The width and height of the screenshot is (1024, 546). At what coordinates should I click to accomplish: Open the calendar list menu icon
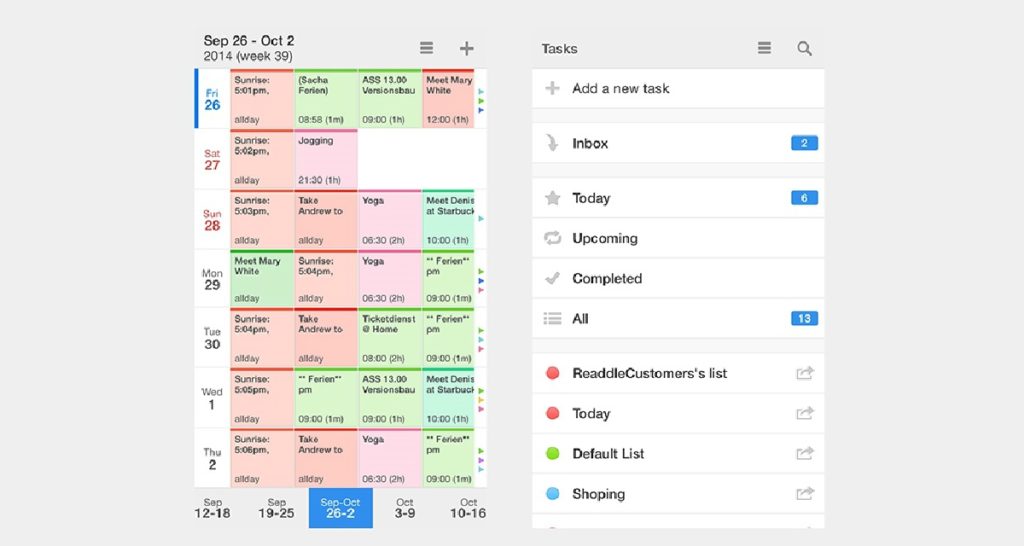click(427, 48)
